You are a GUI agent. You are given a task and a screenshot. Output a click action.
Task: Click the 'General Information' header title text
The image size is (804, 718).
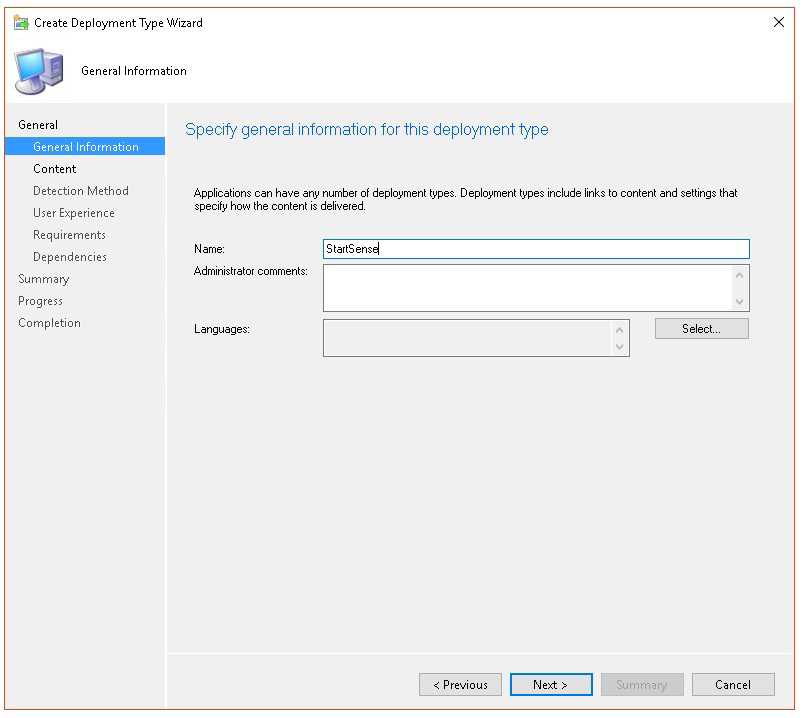(x=134, y=71)
